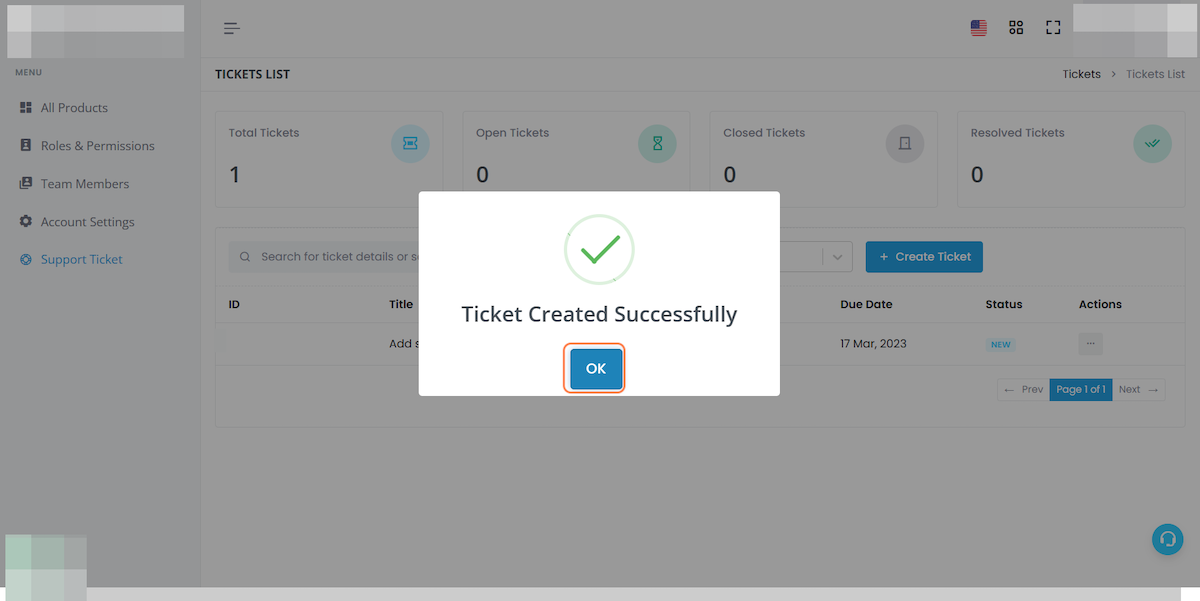Expand the filter dropdown chevron
Viewport: 1200px width, 601px height.
(x=837, y=257)
